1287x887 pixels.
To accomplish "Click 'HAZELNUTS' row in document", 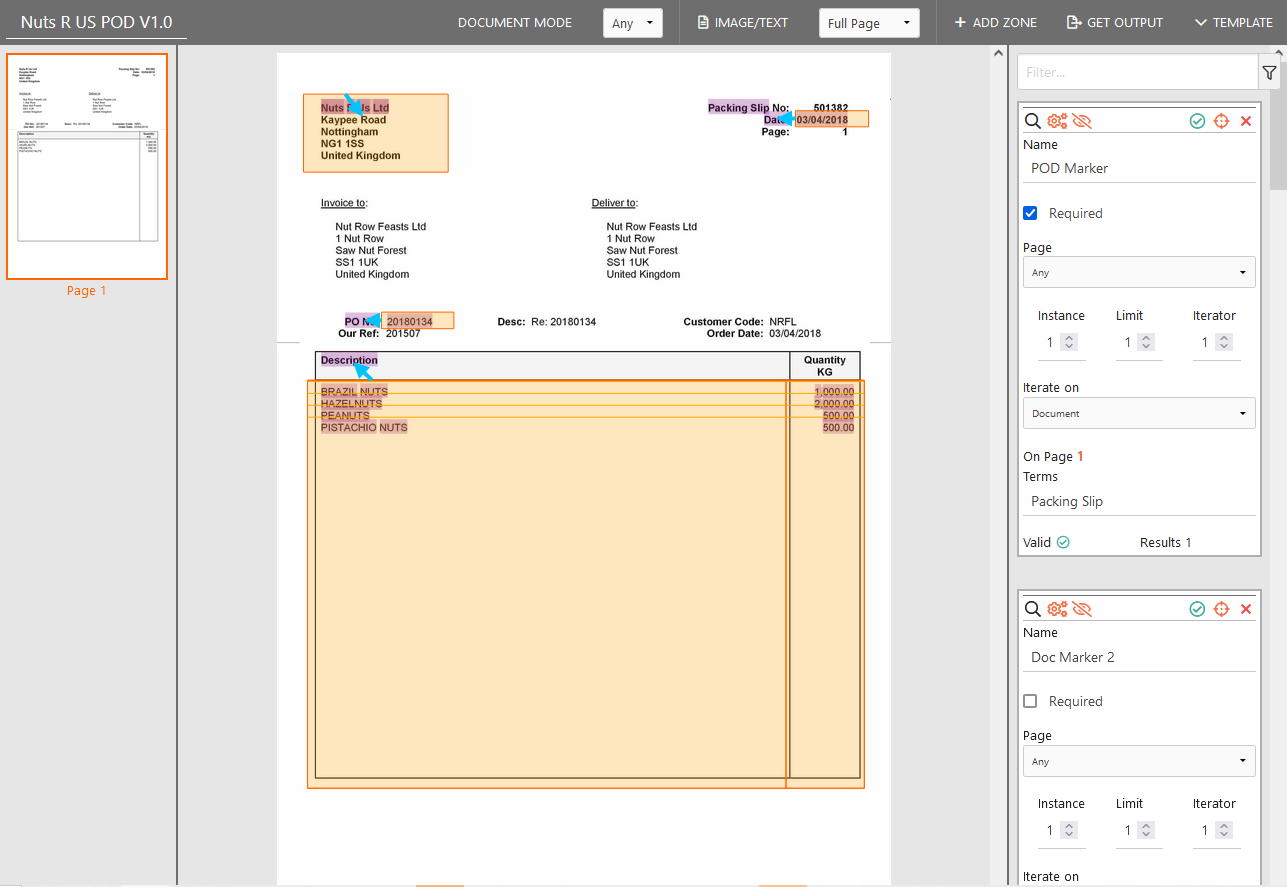I will (351, 404).
